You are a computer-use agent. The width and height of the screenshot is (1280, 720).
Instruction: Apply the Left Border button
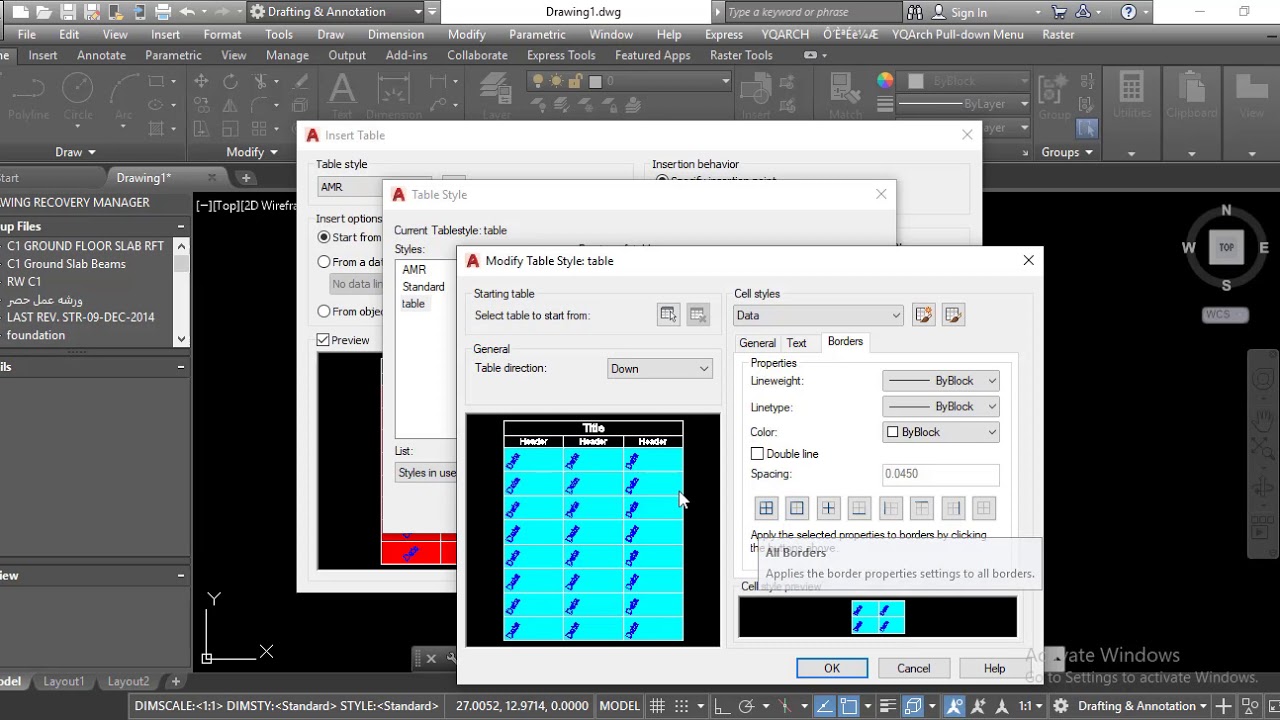890,508
